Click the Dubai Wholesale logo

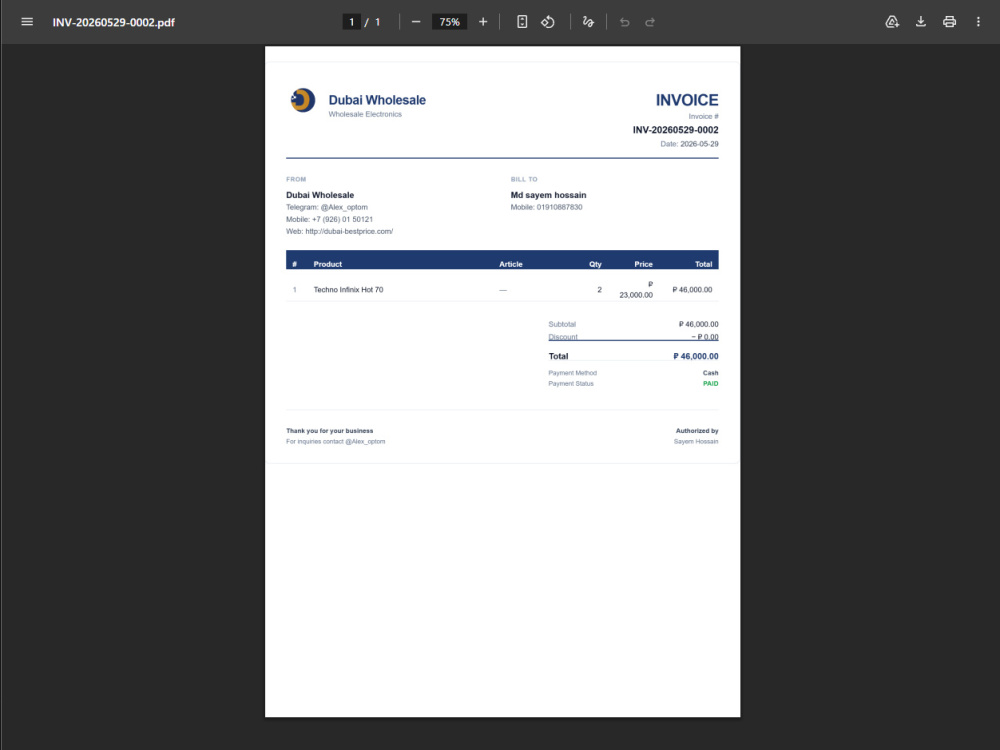click(x=303, y=100)
